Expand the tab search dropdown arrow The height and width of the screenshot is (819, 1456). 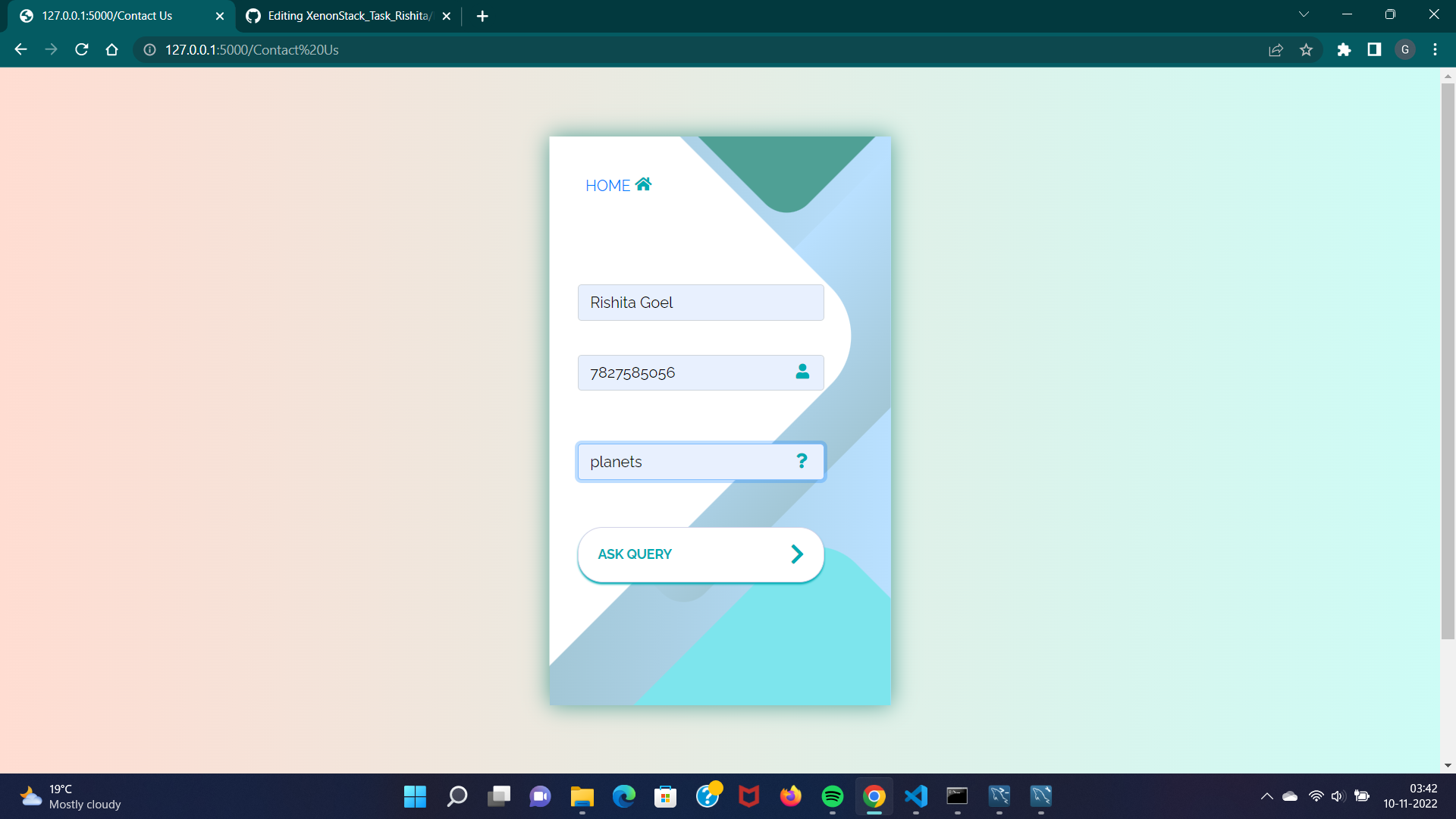pos(1304,14)
